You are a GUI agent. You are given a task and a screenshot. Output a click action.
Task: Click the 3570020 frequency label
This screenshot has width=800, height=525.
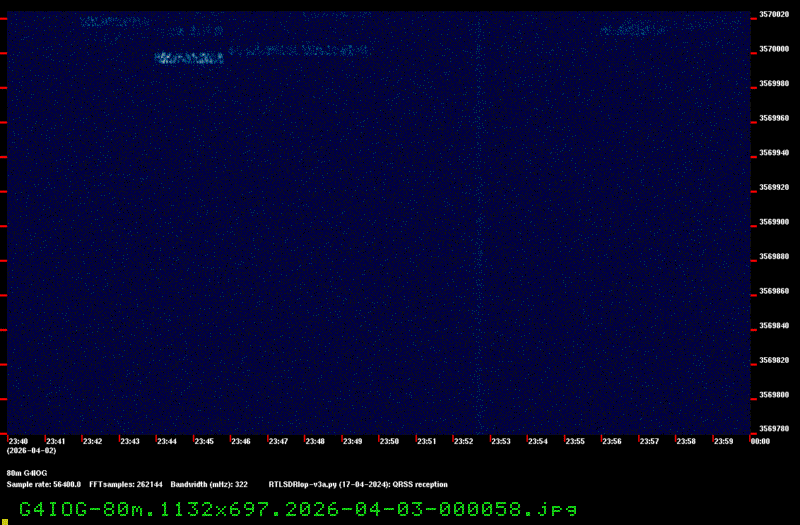(x=774, y=14)
